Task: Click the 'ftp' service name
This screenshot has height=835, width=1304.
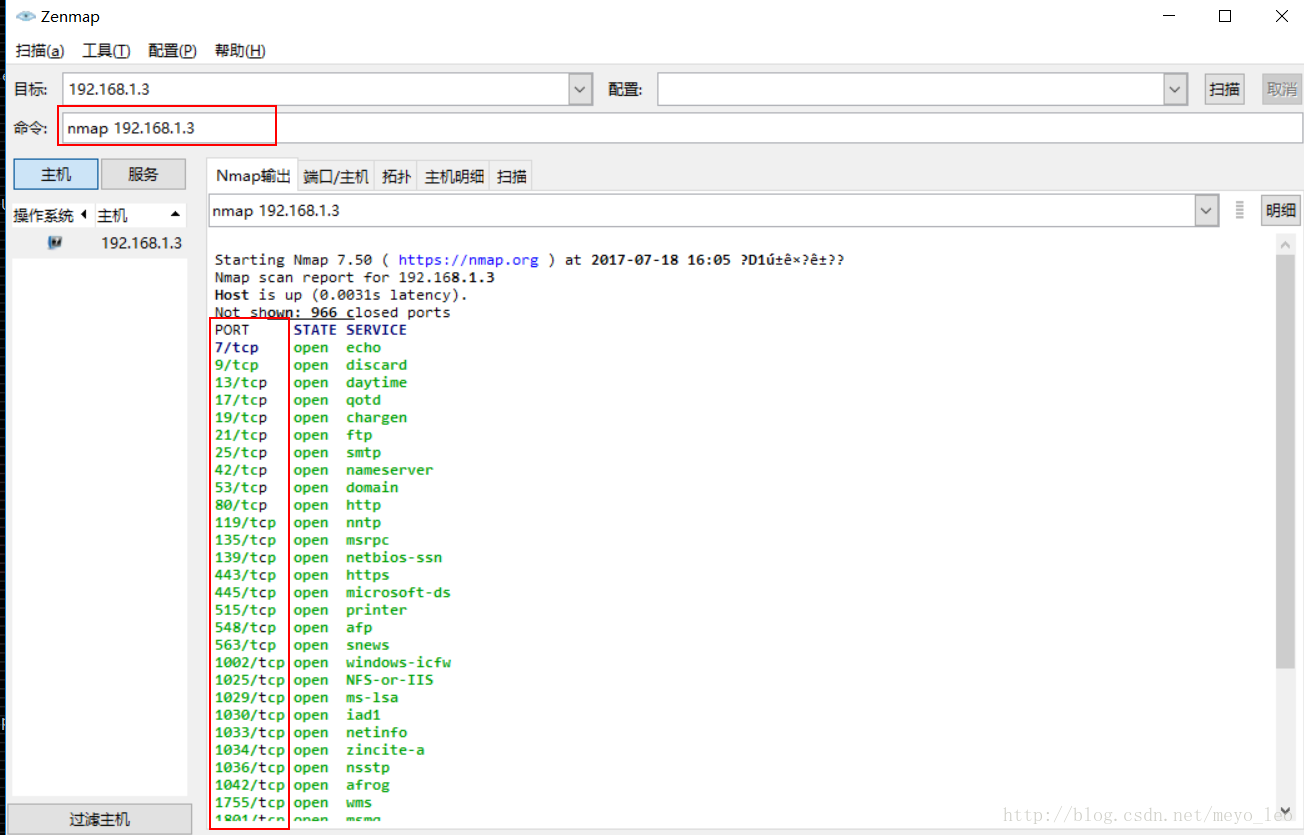Action: [x=359, y=435]
